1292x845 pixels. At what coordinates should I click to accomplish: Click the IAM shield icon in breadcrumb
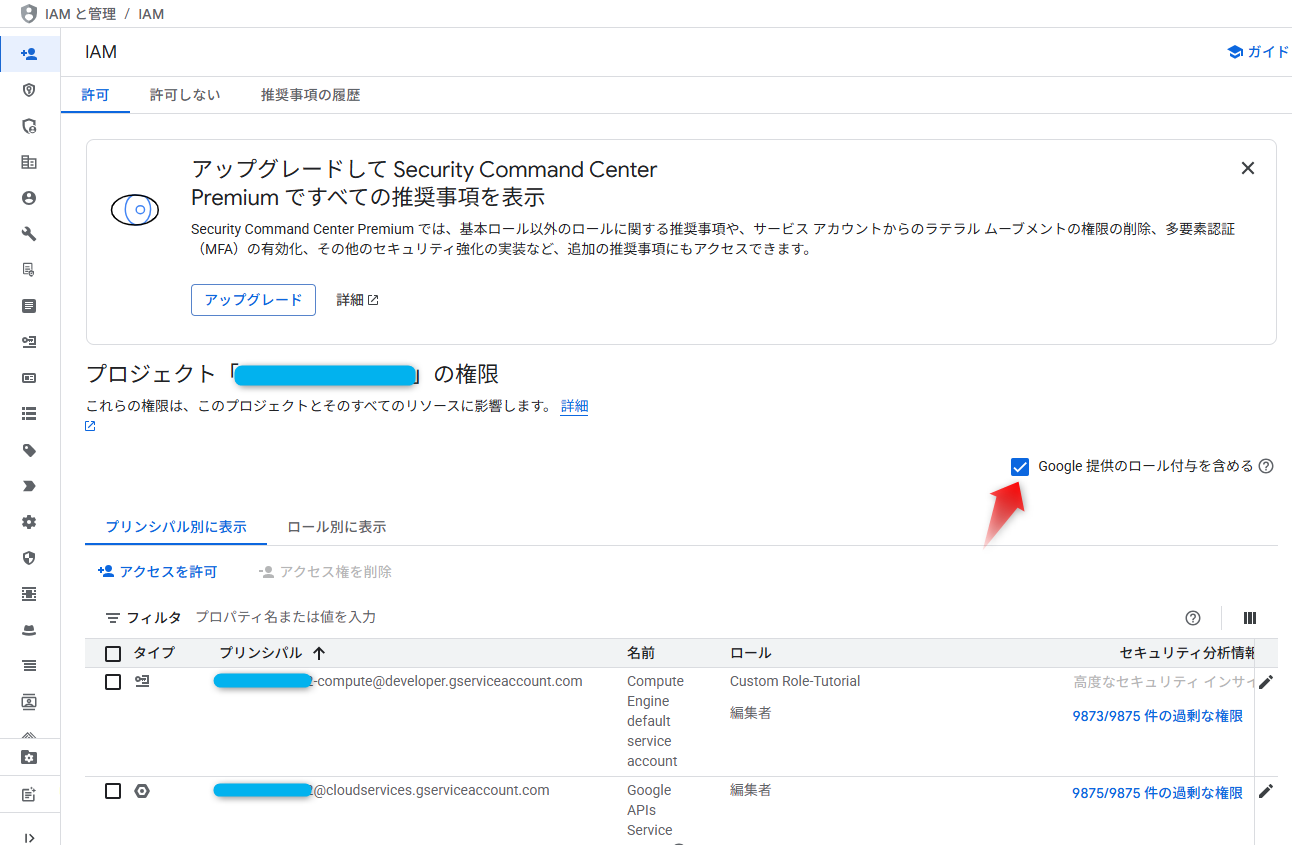[28, 14]
